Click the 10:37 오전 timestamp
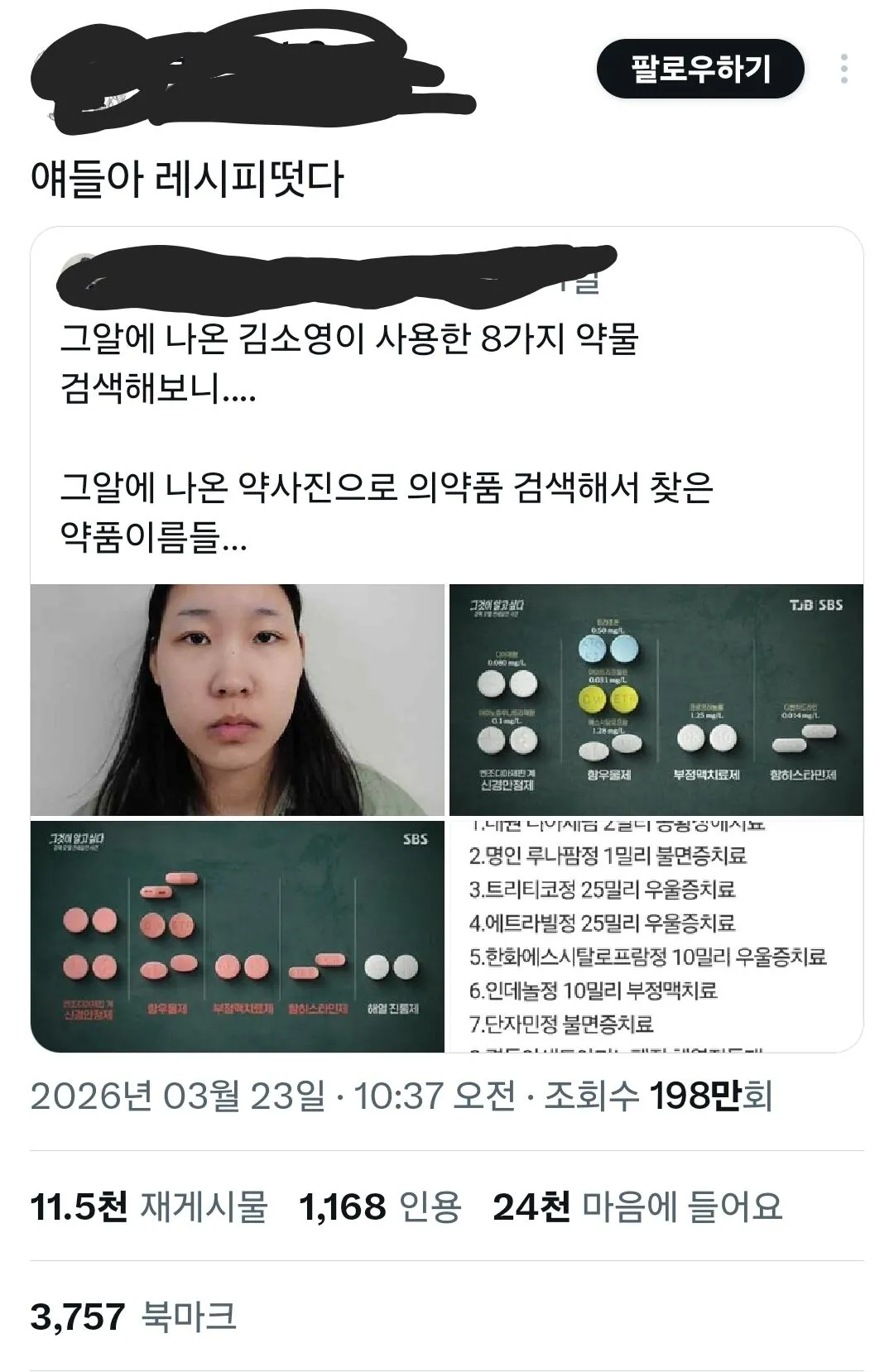This screenshot has width=894, height=1372. [x=435, y=1096]
